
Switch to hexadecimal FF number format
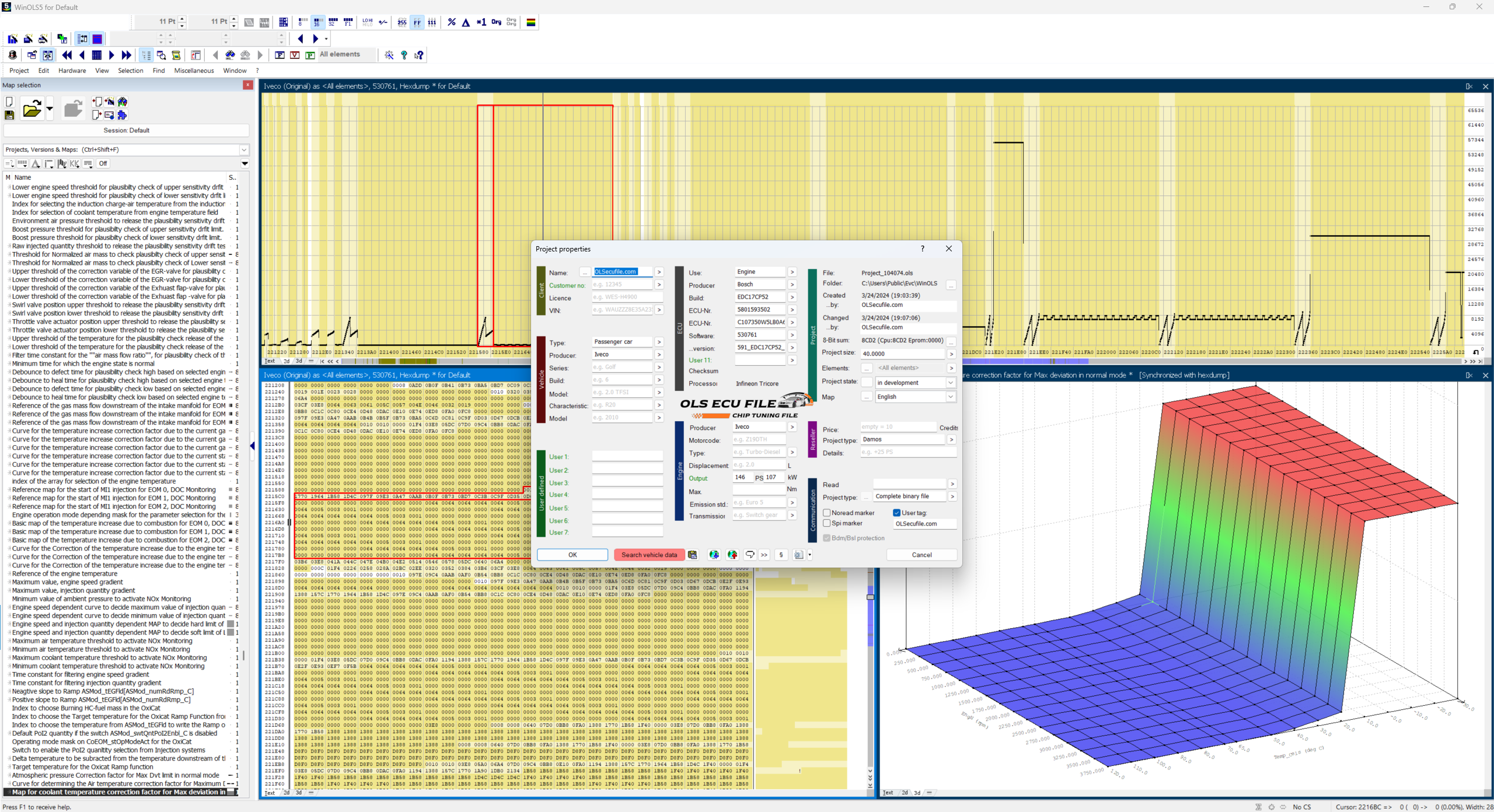click(x=417, y=22)
